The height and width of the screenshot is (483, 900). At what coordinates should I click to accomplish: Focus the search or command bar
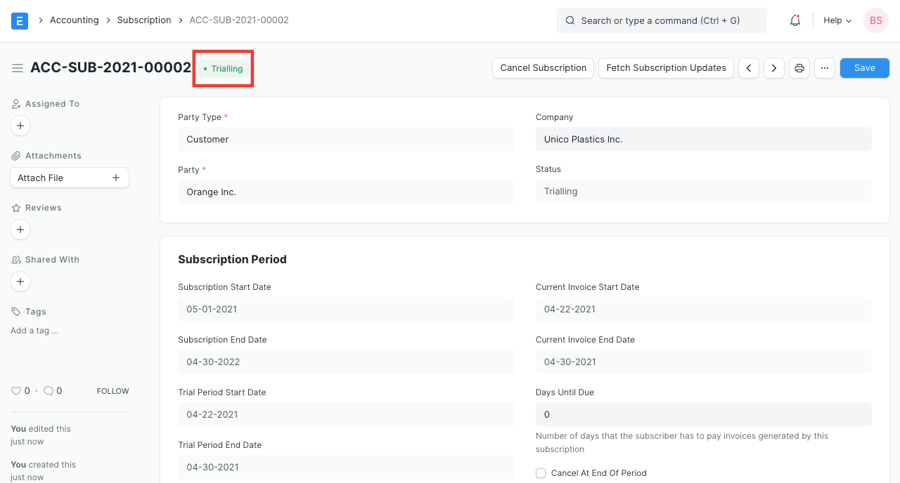(x=661, y=20)
